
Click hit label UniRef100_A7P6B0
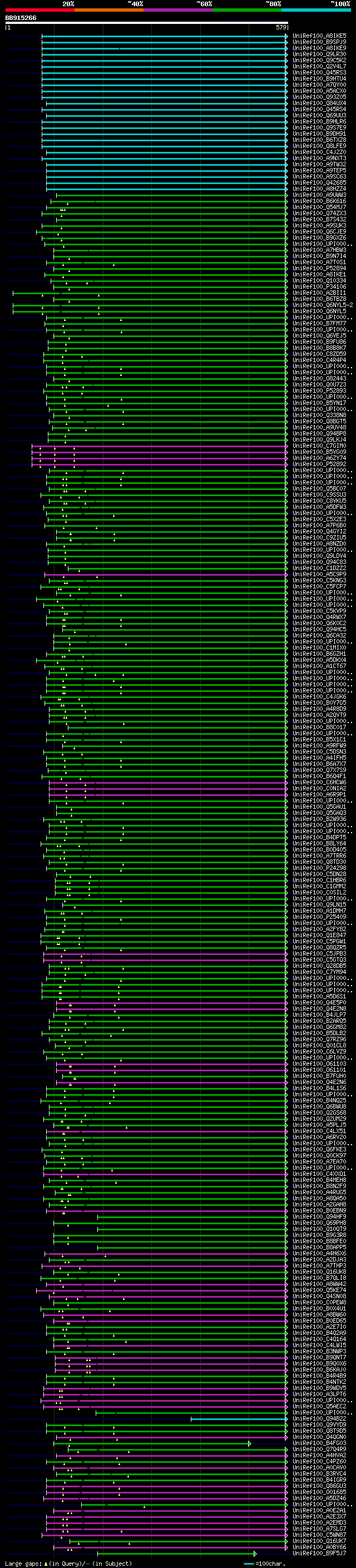point(319,525)
